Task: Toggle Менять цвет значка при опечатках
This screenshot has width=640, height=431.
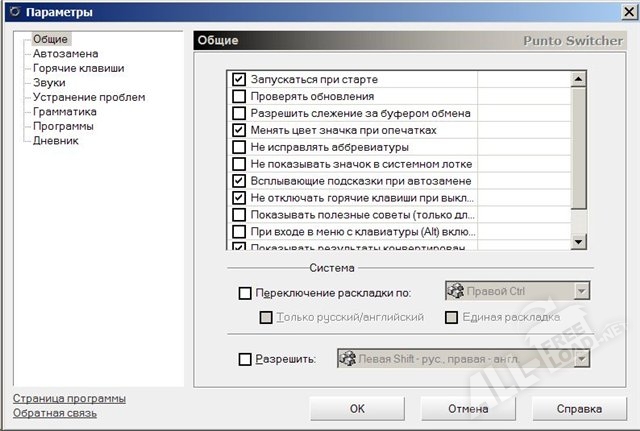Action: pos(239,130)
